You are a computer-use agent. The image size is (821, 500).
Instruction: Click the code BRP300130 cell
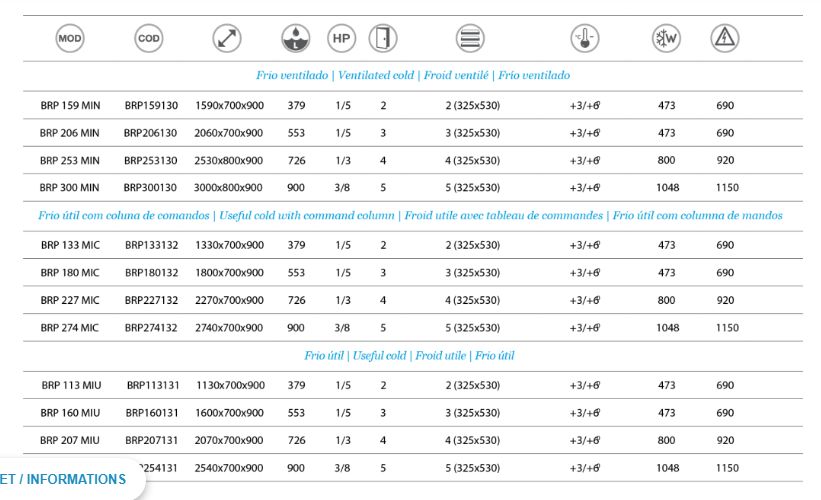(x=151, y=188)
